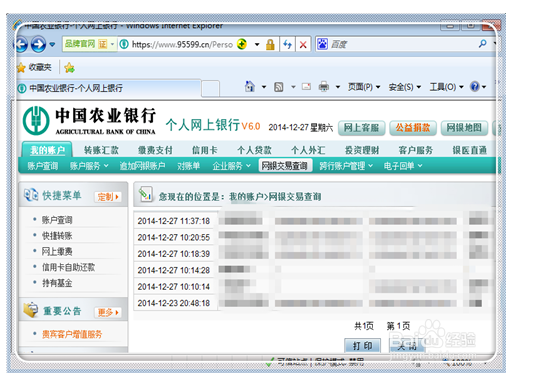Open the 页面(P) menu
The width and height of the screenshot is (533, 381).
[x=364, y=87]
